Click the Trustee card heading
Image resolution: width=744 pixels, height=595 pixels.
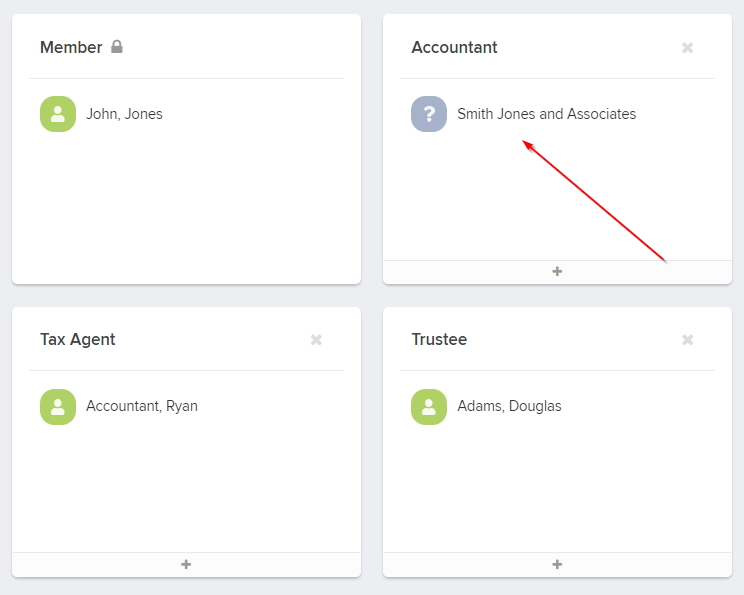tap(439, 339)
